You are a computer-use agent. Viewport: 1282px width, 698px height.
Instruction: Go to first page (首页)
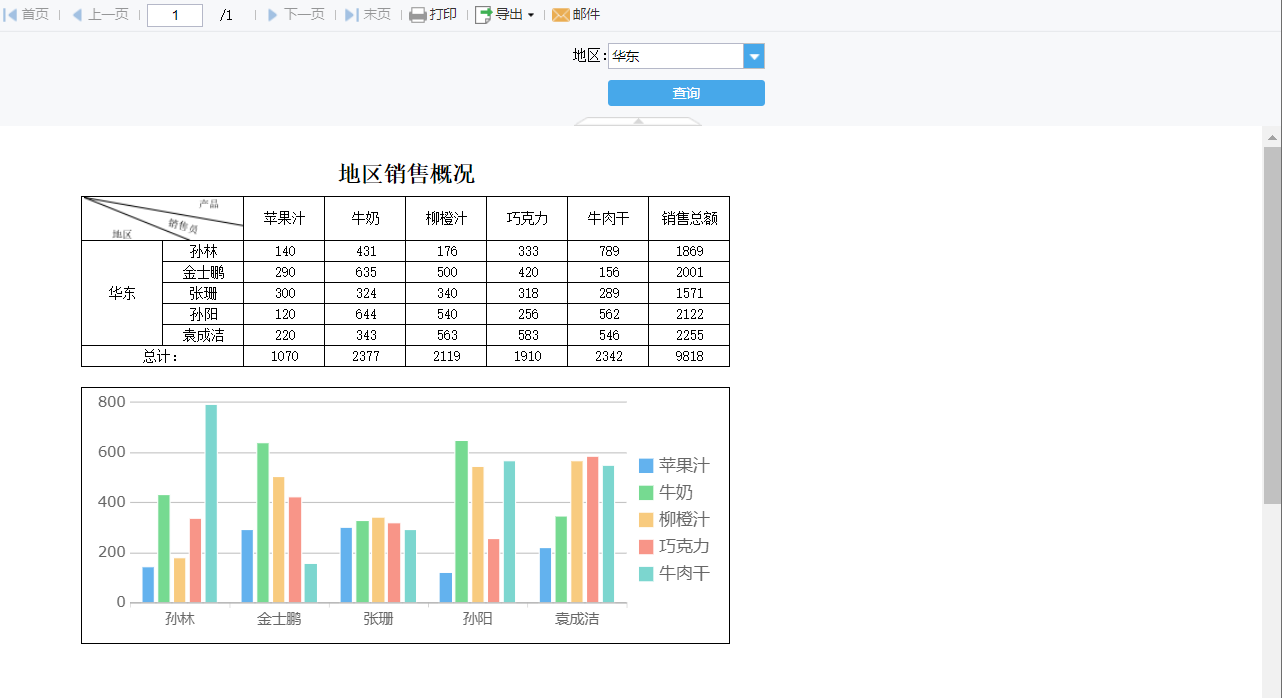(x=27, y=15)
